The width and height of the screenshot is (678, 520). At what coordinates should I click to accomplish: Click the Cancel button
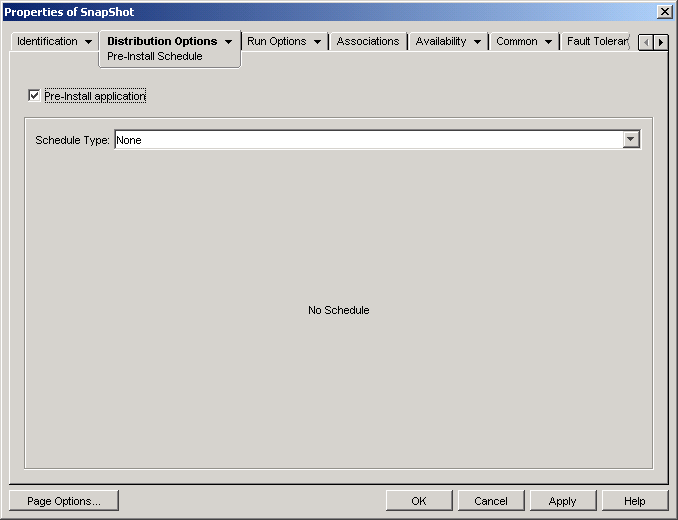point(491,501)
